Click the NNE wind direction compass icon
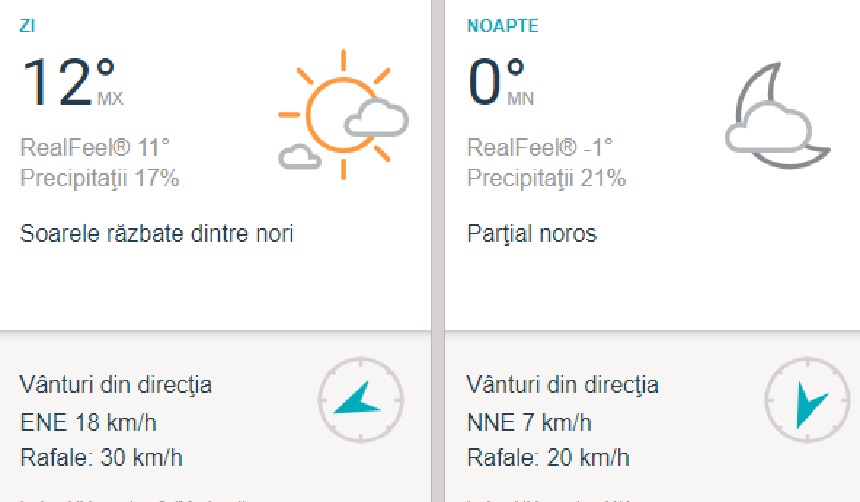 [x=807, y=400]
